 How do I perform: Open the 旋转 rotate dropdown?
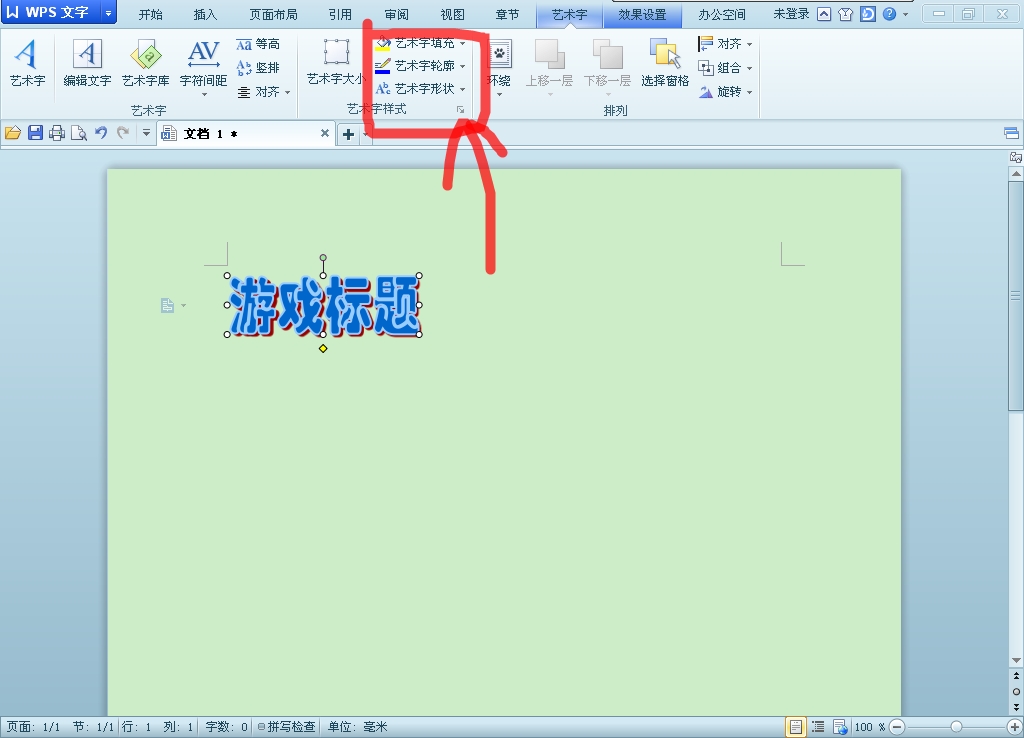point(725,92)
